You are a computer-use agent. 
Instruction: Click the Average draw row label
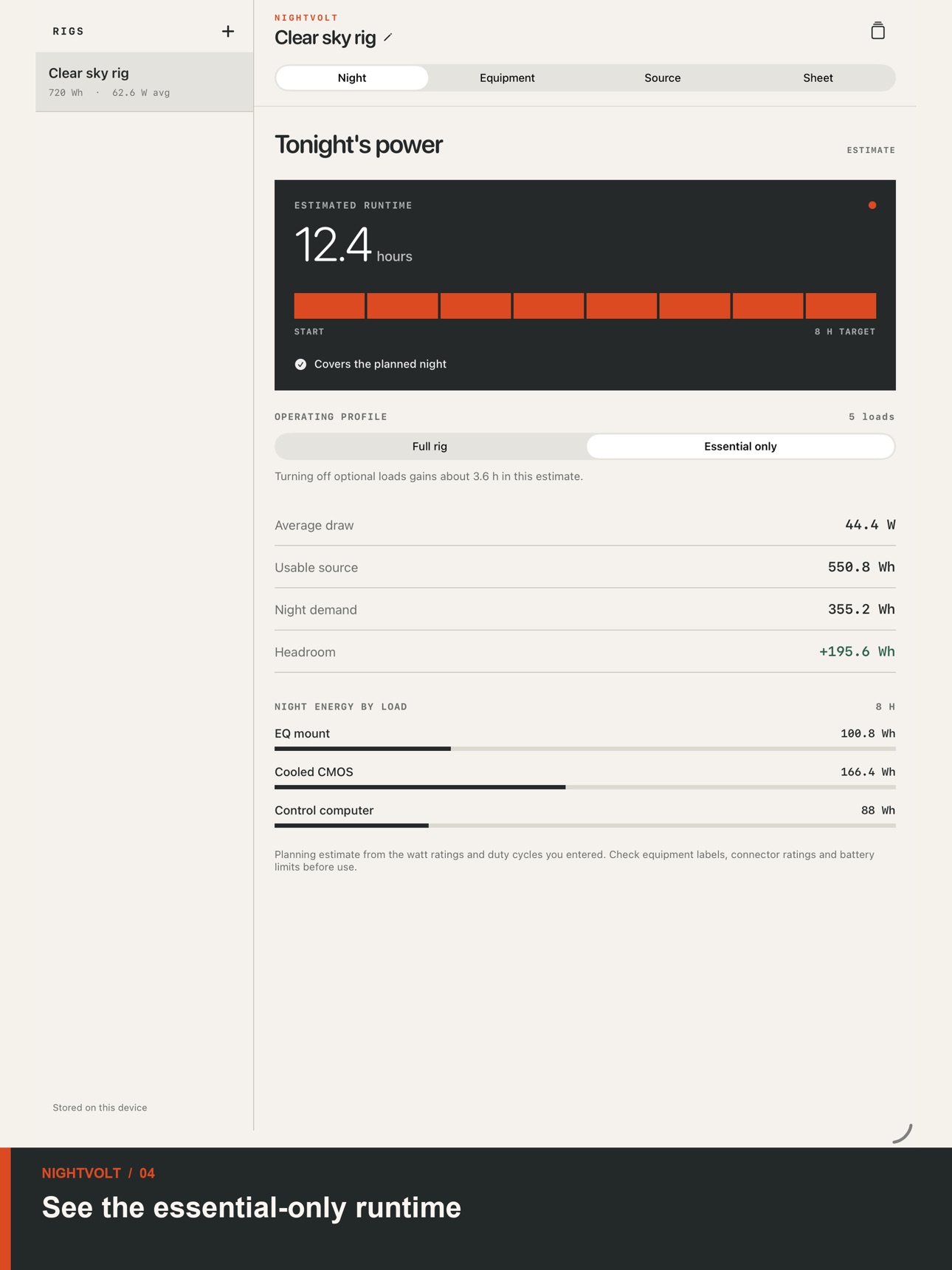point(314,525)
